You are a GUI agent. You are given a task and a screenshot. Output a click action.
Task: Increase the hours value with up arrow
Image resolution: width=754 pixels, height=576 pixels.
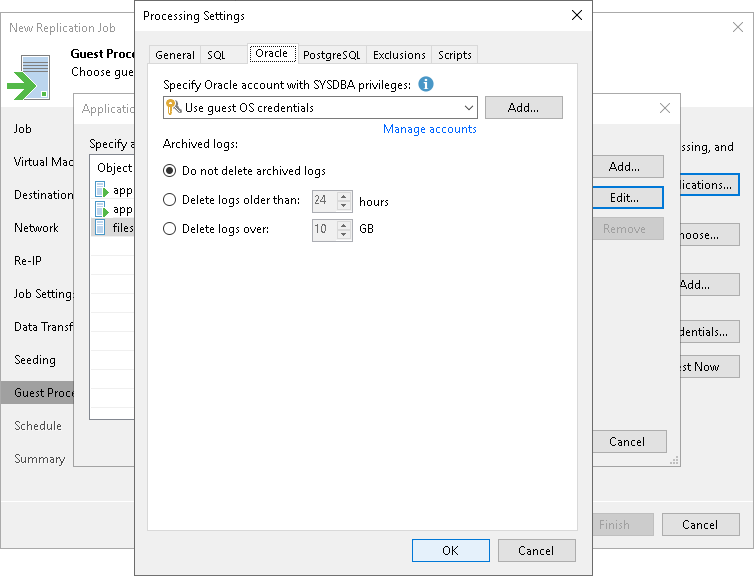(343, 196)
